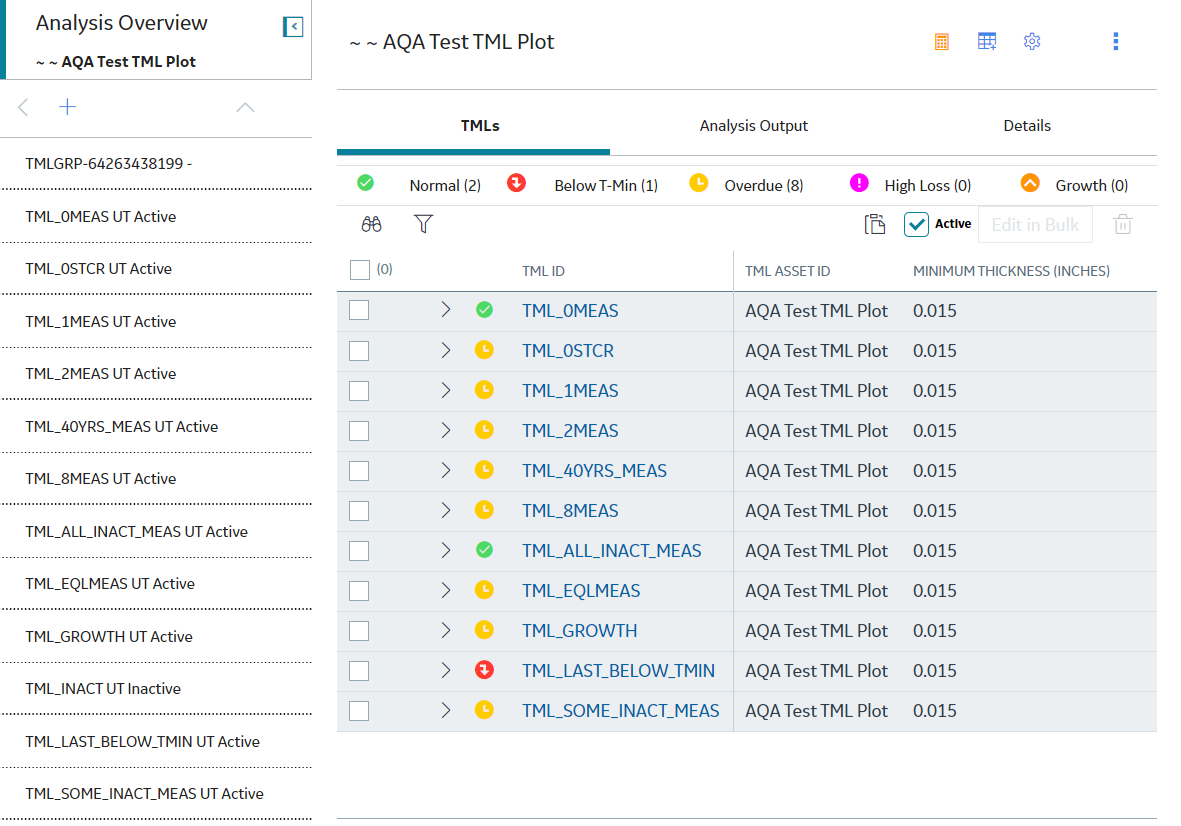
Task: Expand the TML_ALL_INACT_MEAS row
Action: 446,550
